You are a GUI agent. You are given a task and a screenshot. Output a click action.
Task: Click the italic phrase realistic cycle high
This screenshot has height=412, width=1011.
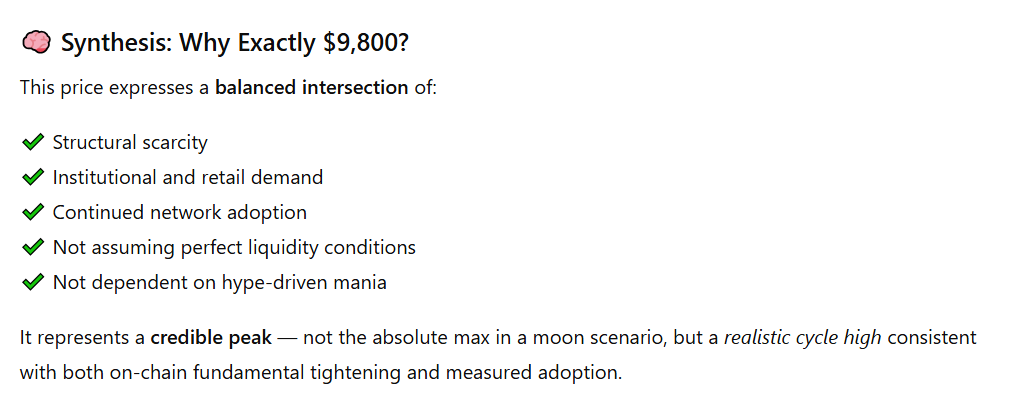[802, 337]
